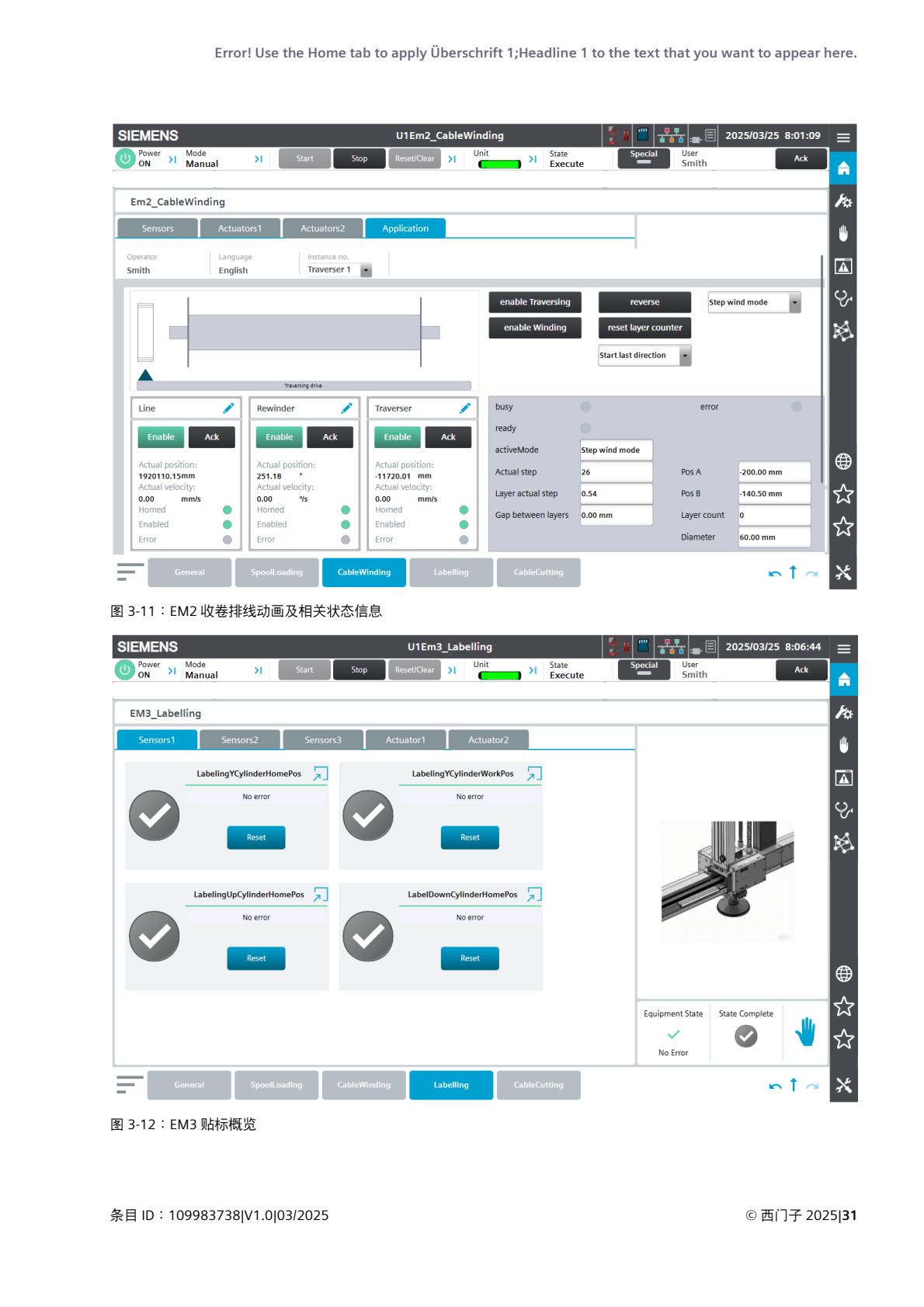
Task: Open LabelingYCylinderHomePos detail popup icon
Action: (320, 773)
